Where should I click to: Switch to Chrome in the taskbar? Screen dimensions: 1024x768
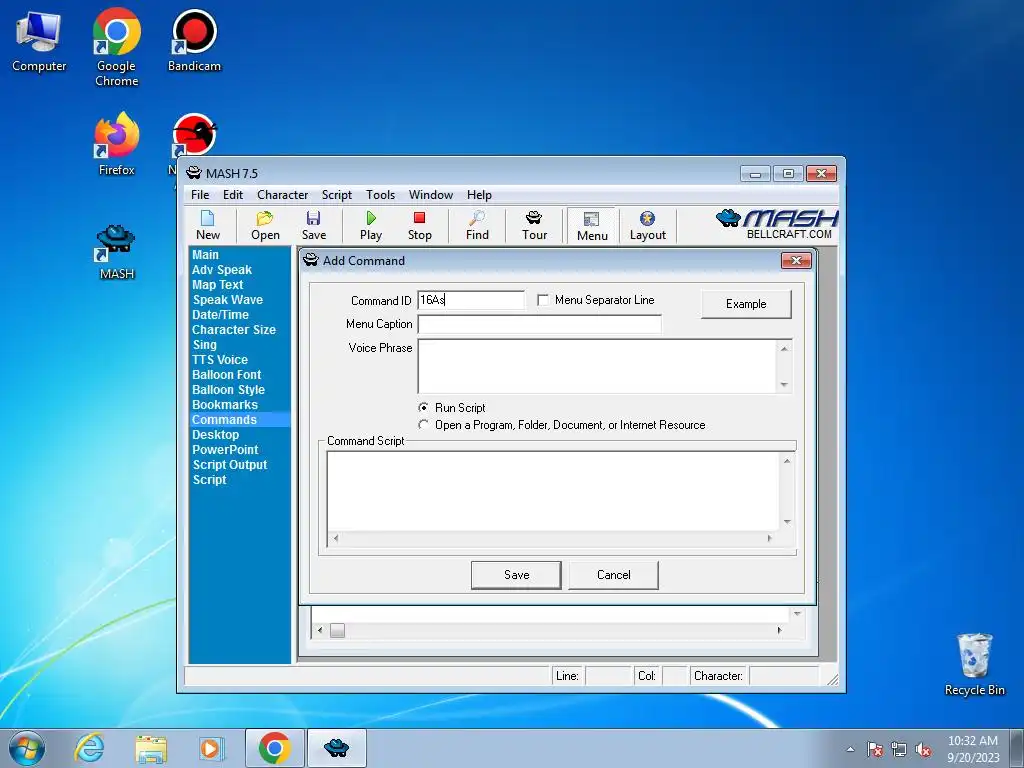click(x=274, y=748)
